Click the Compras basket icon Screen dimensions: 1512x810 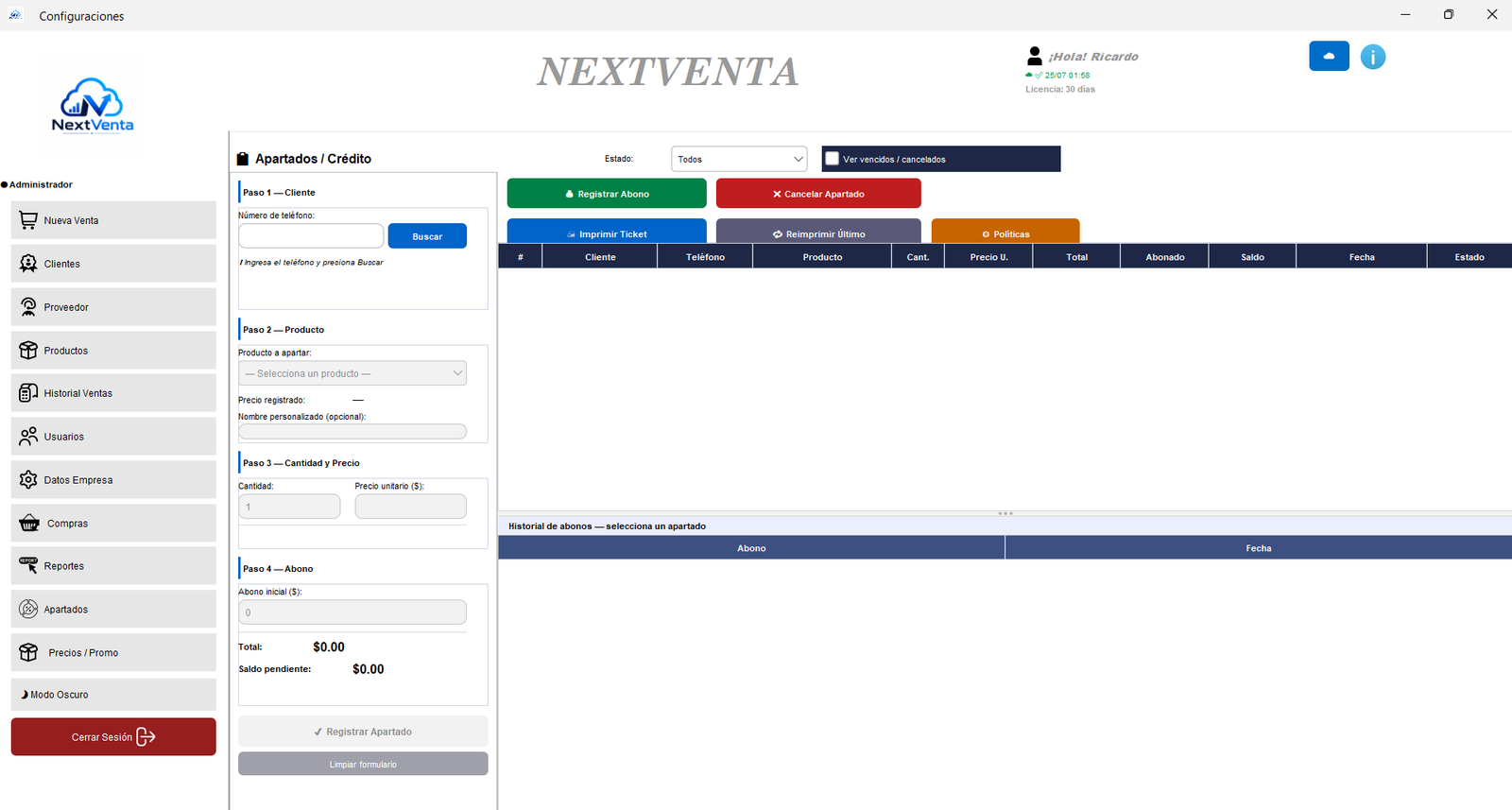pos(29,524)
